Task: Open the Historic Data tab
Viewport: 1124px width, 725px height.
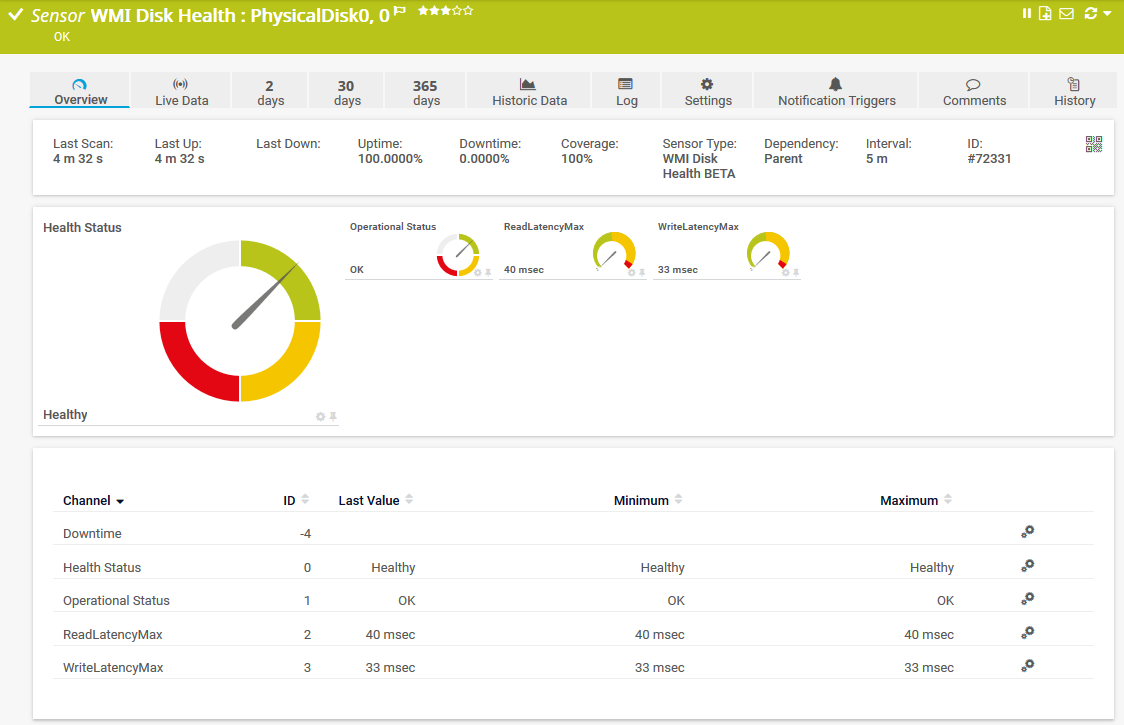Action: 528,90
